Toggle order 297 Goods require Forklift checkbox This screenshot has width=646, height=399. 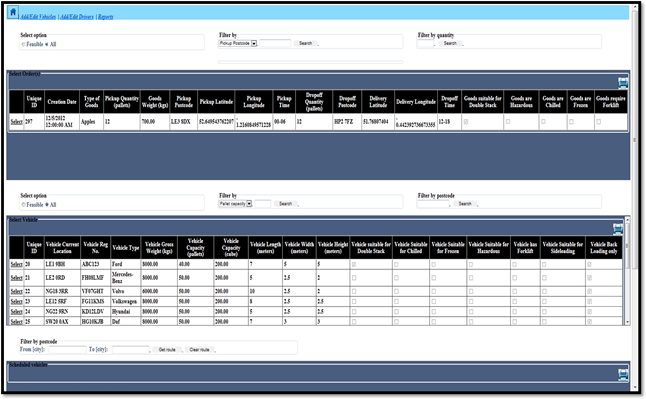(599, 122)
